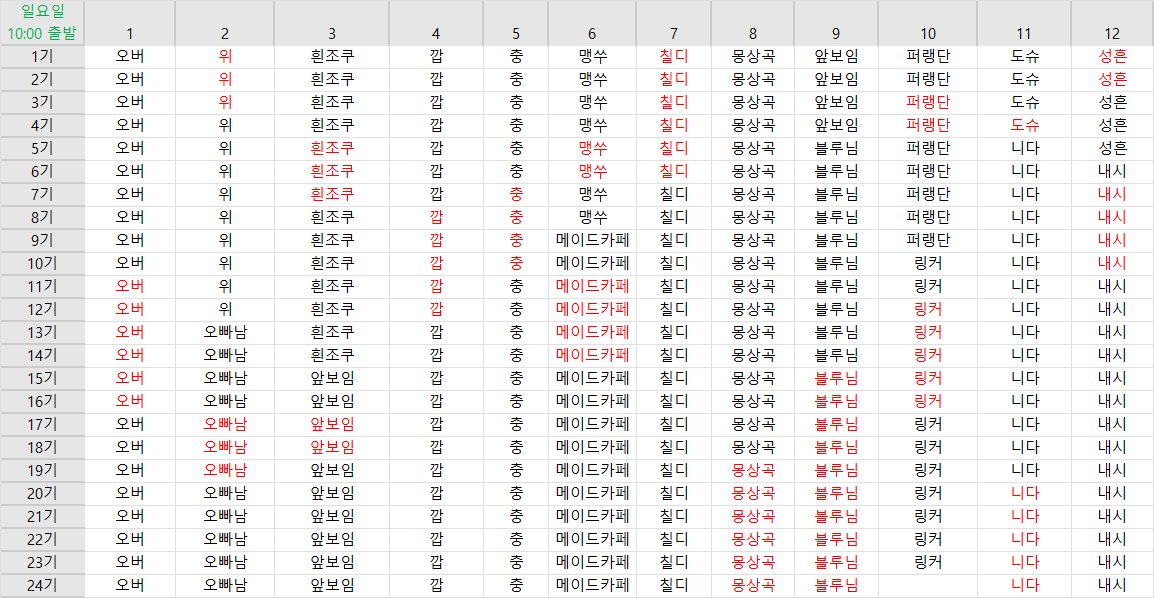This screenshot has width=1154, height=598.
Task: Select column header 7
Action: (673, 23)
